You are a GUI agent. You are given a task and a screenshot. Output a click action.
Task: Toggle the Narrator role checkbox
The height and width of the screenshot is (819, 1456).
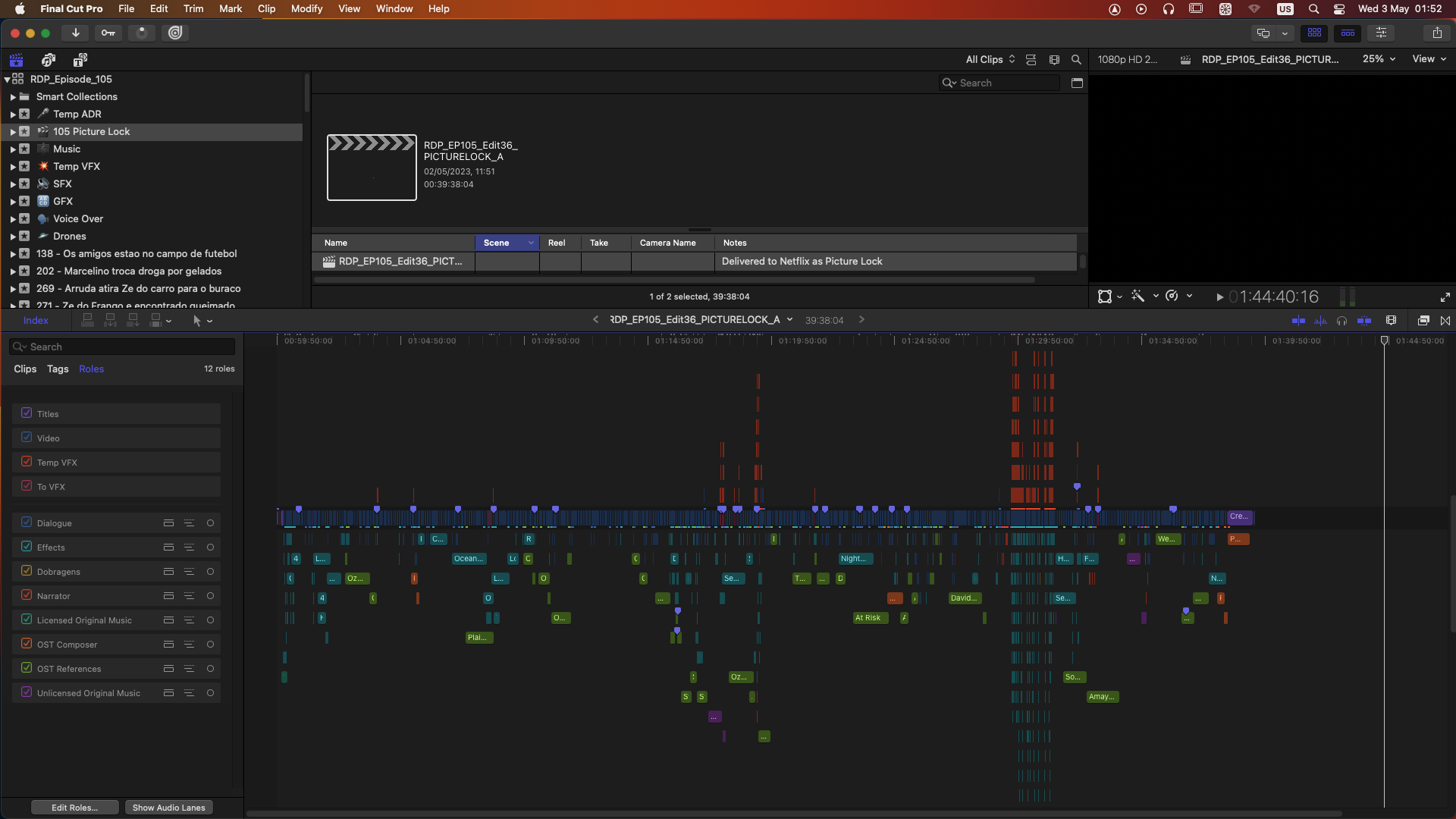point(27,595)
